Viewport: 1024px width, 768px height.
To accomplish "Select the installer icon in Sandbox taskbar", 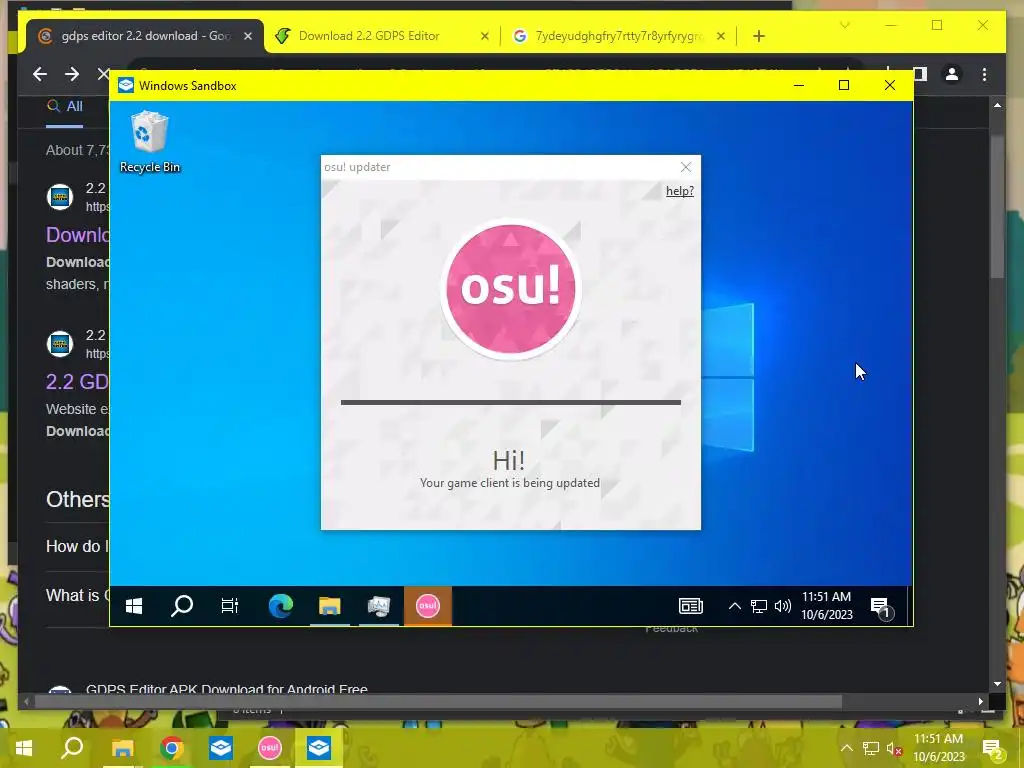I will pyautogui.click(x=379, y=606).
